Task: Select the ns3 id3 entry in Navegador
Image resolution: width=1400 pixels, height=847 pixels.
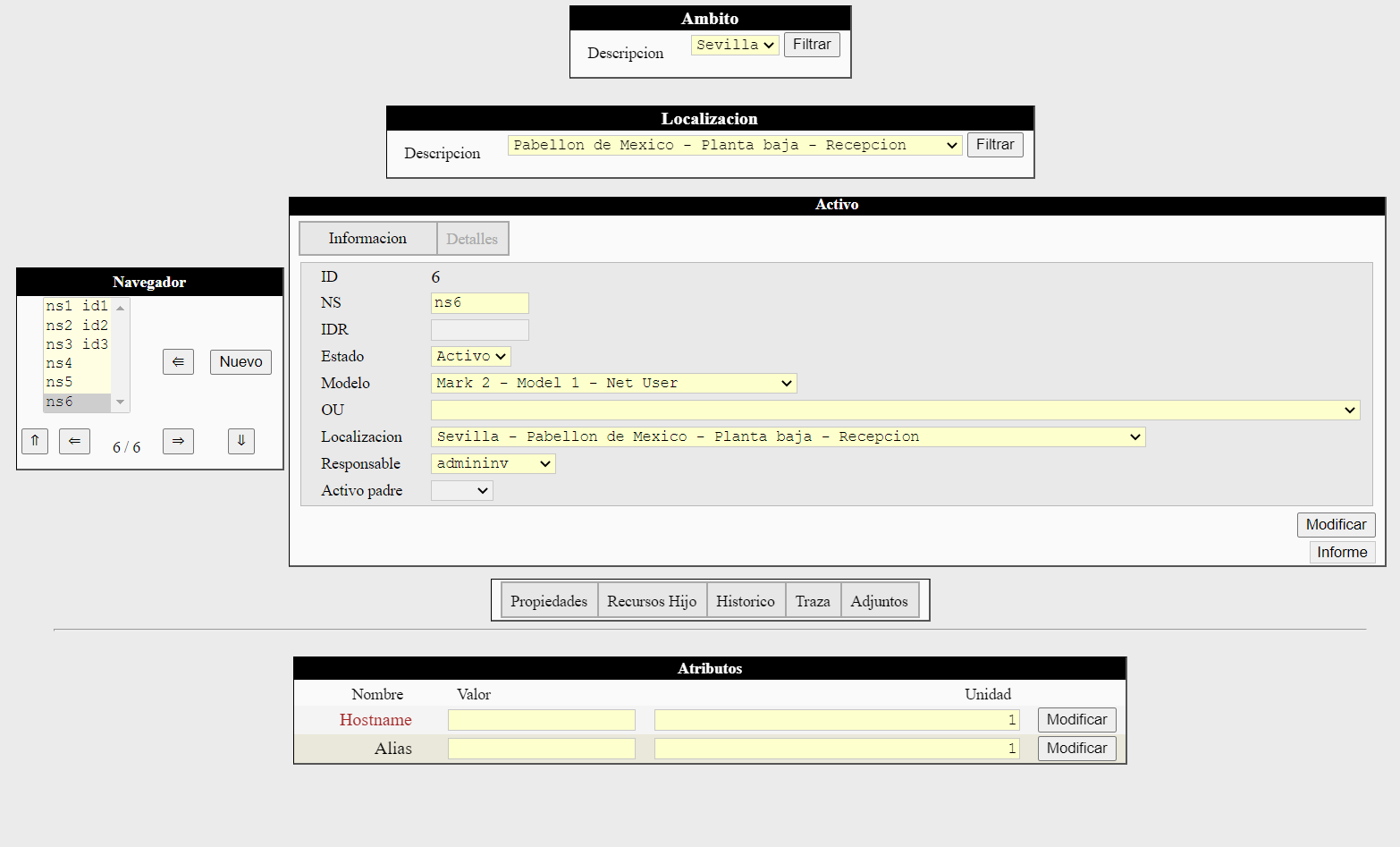Action: (x=77, y=344)
